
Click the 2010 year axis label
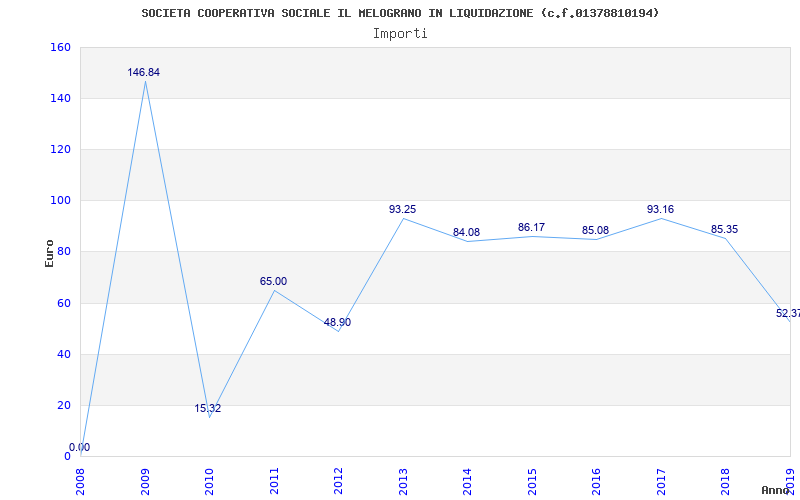point(210,482)
